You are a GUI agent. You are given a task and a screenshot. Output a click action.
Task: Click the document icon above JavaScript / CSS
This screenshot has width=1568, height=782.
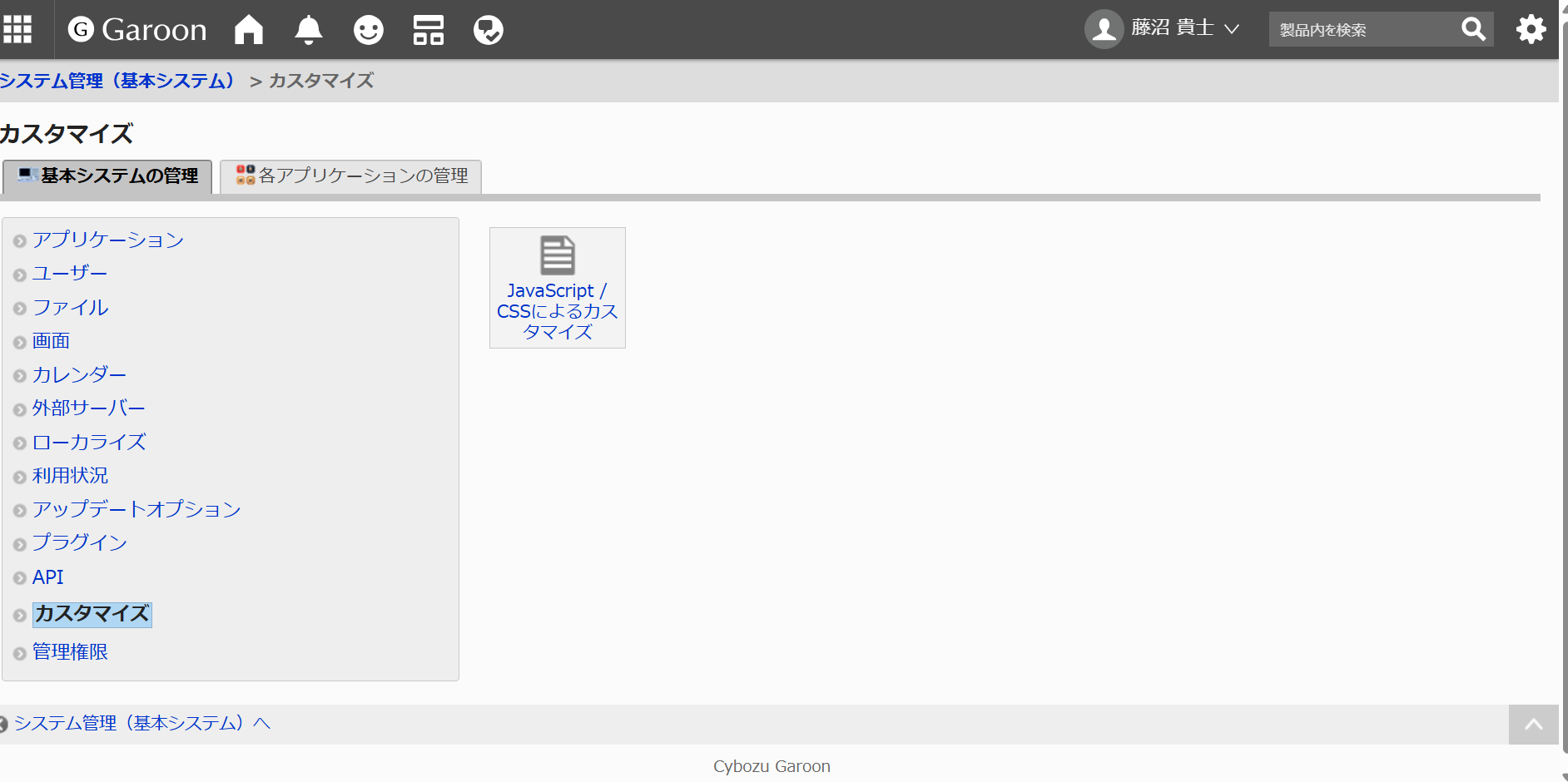pos(558,255)
